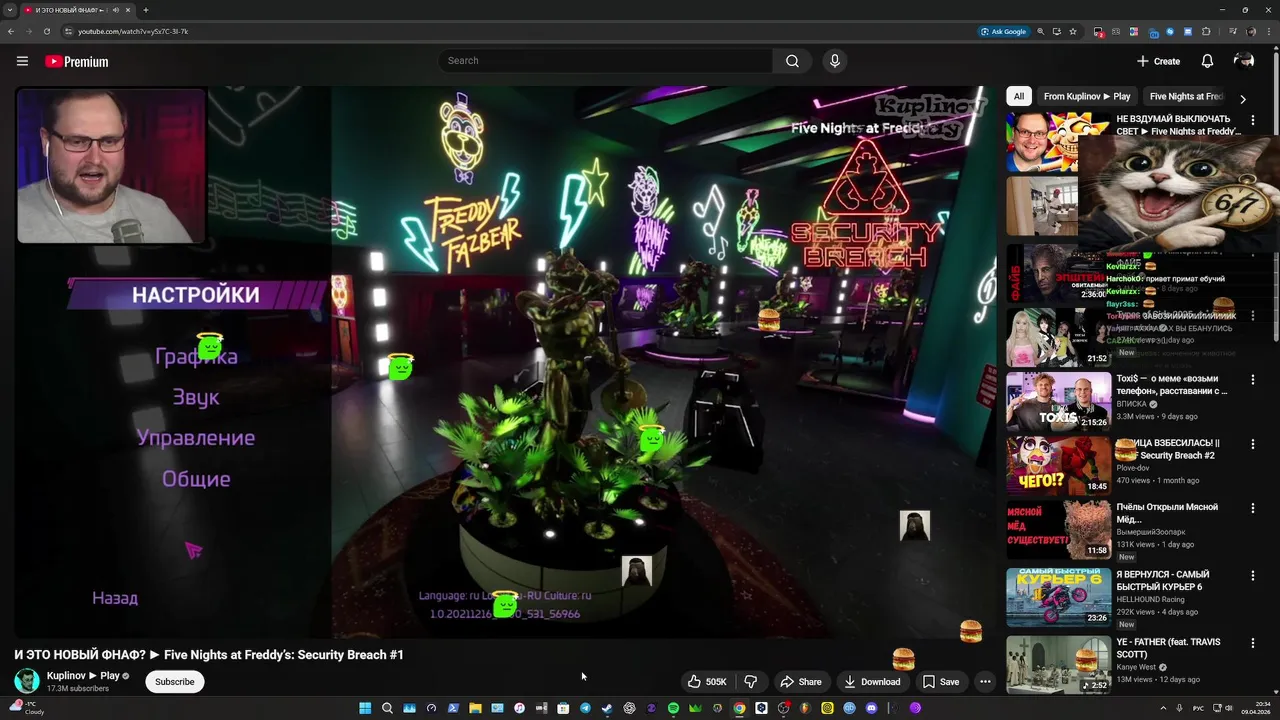
Task: Open Chrome media controls icon
Action: click(1232, 31)
